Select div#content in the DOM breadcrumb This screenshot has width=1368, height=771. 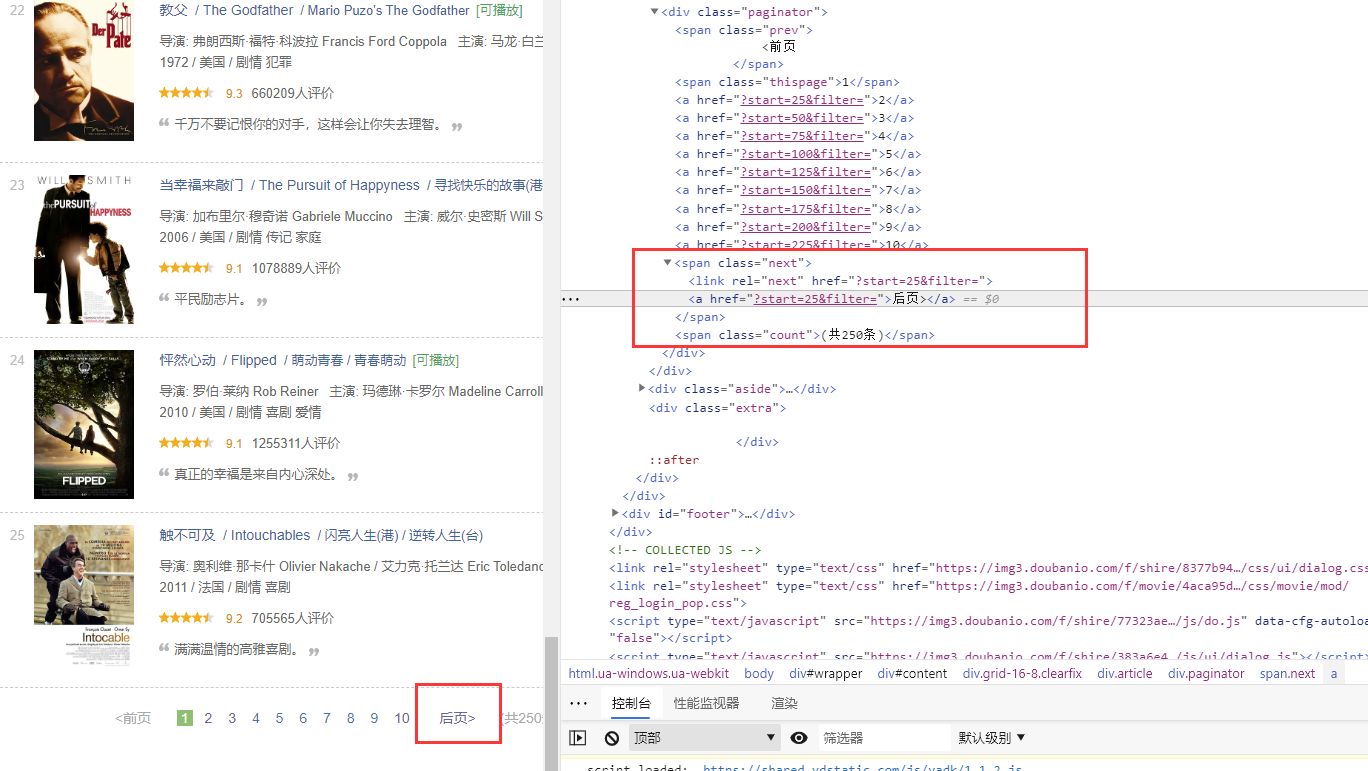click(912, 673)
